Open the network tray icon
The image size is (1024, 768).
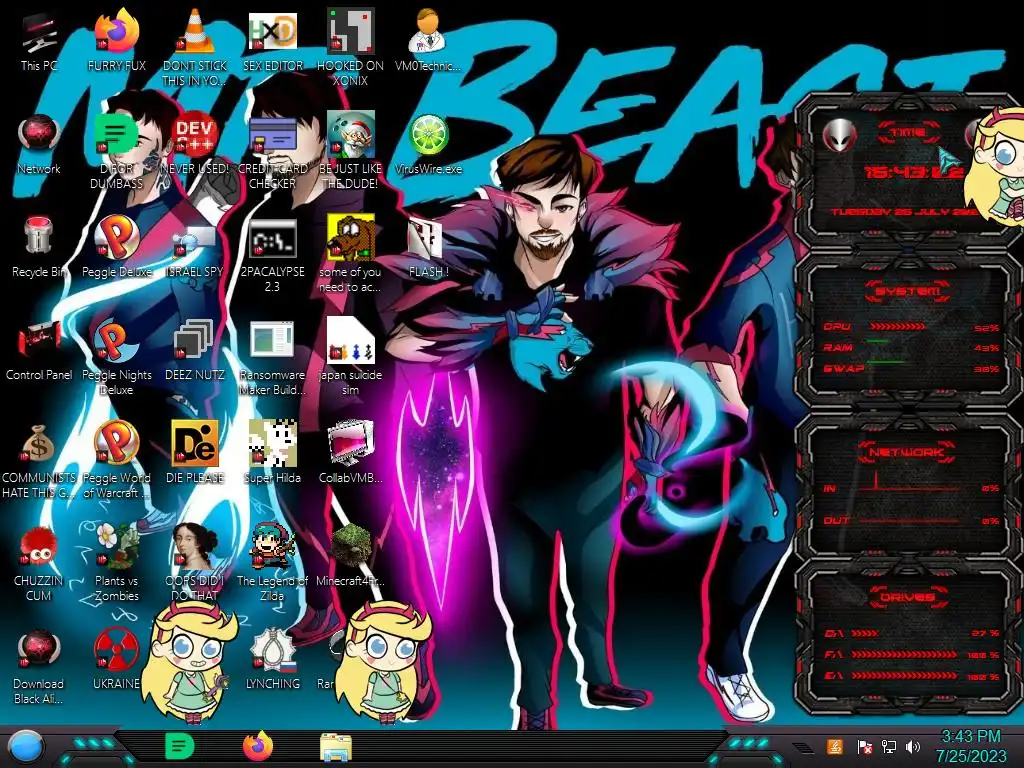pyautogui.click(x=888, y=746)
